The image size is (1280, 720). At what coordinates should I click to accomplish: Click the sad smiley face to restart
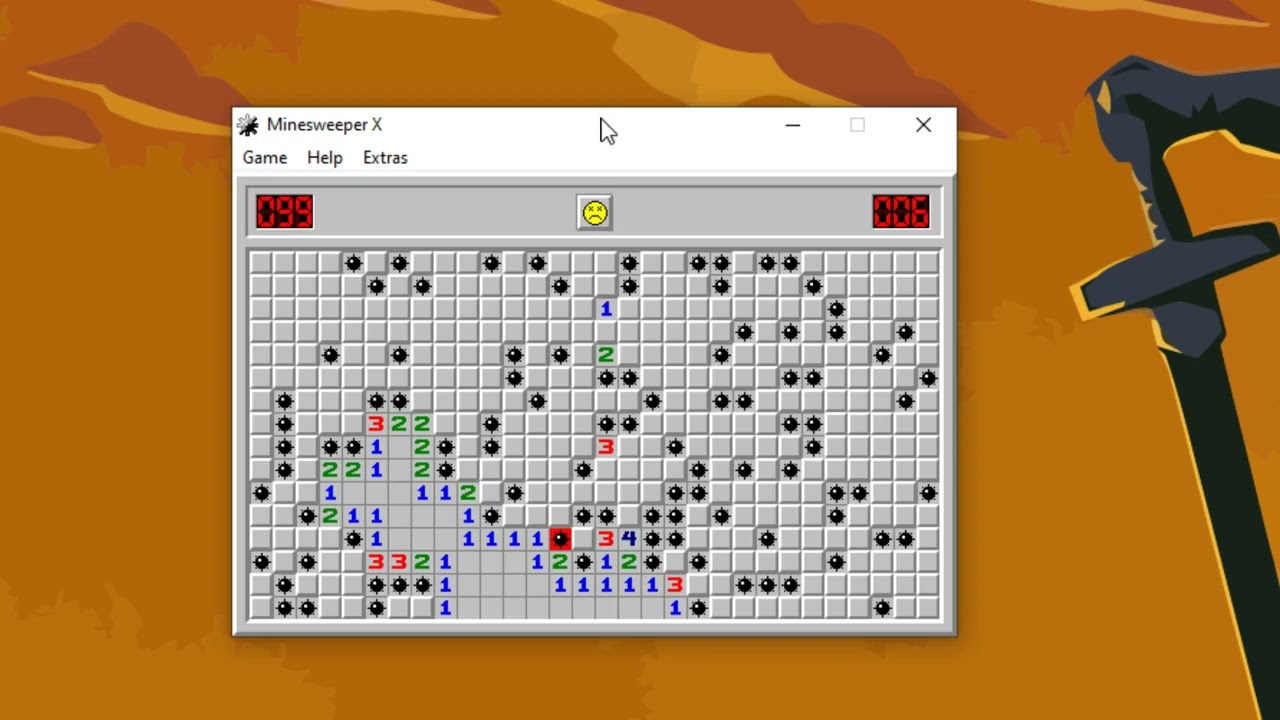(x=595, y=212)
